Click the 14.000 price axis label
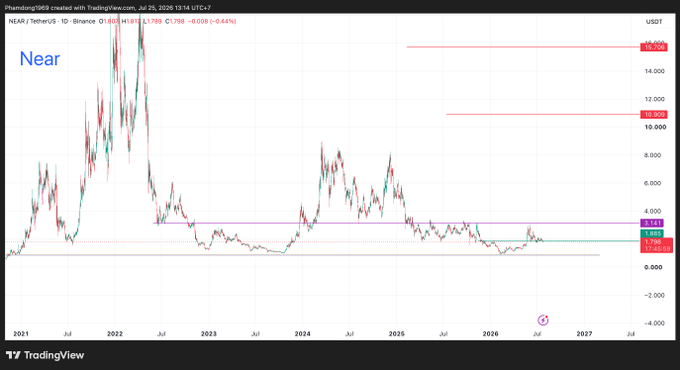The width and height of the screenshot is (680, 370). tap(654, 71)
